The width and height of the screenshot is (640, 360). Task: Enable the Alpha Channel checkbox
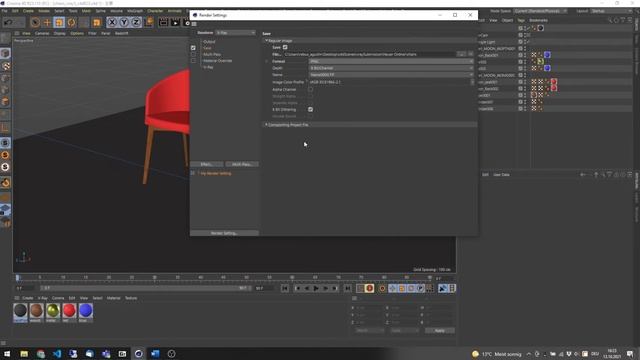311,89
